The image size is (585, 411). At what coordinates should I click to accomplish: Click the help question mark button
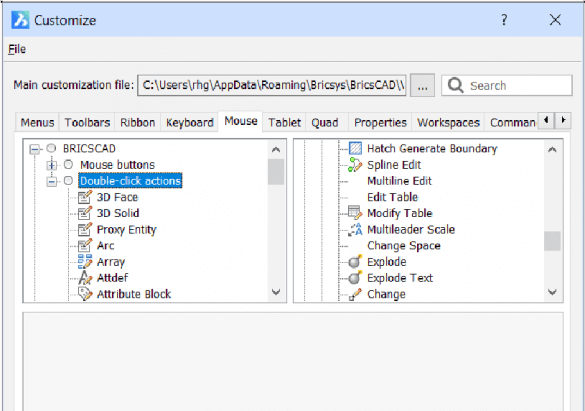[504, 20]
